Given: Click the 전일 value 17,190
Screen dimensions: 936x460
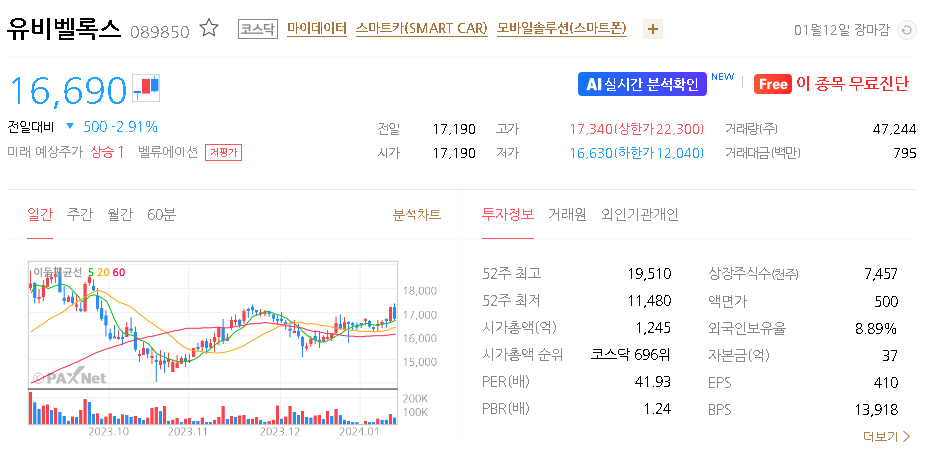Looking at the screenshot, I should (x=454, y=129).
